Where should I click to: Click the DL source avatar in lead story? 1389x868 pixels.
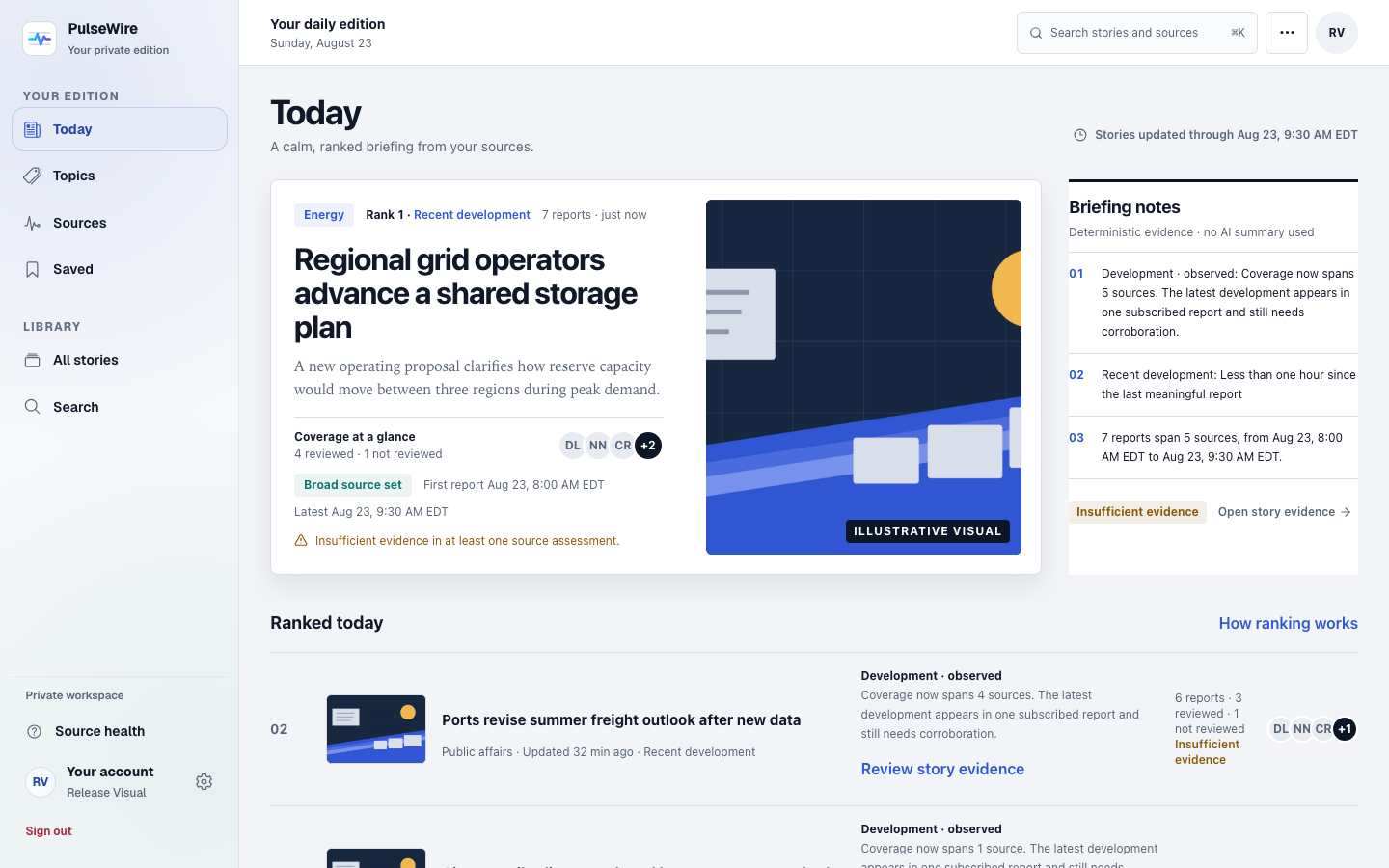(x=573, y=446)
